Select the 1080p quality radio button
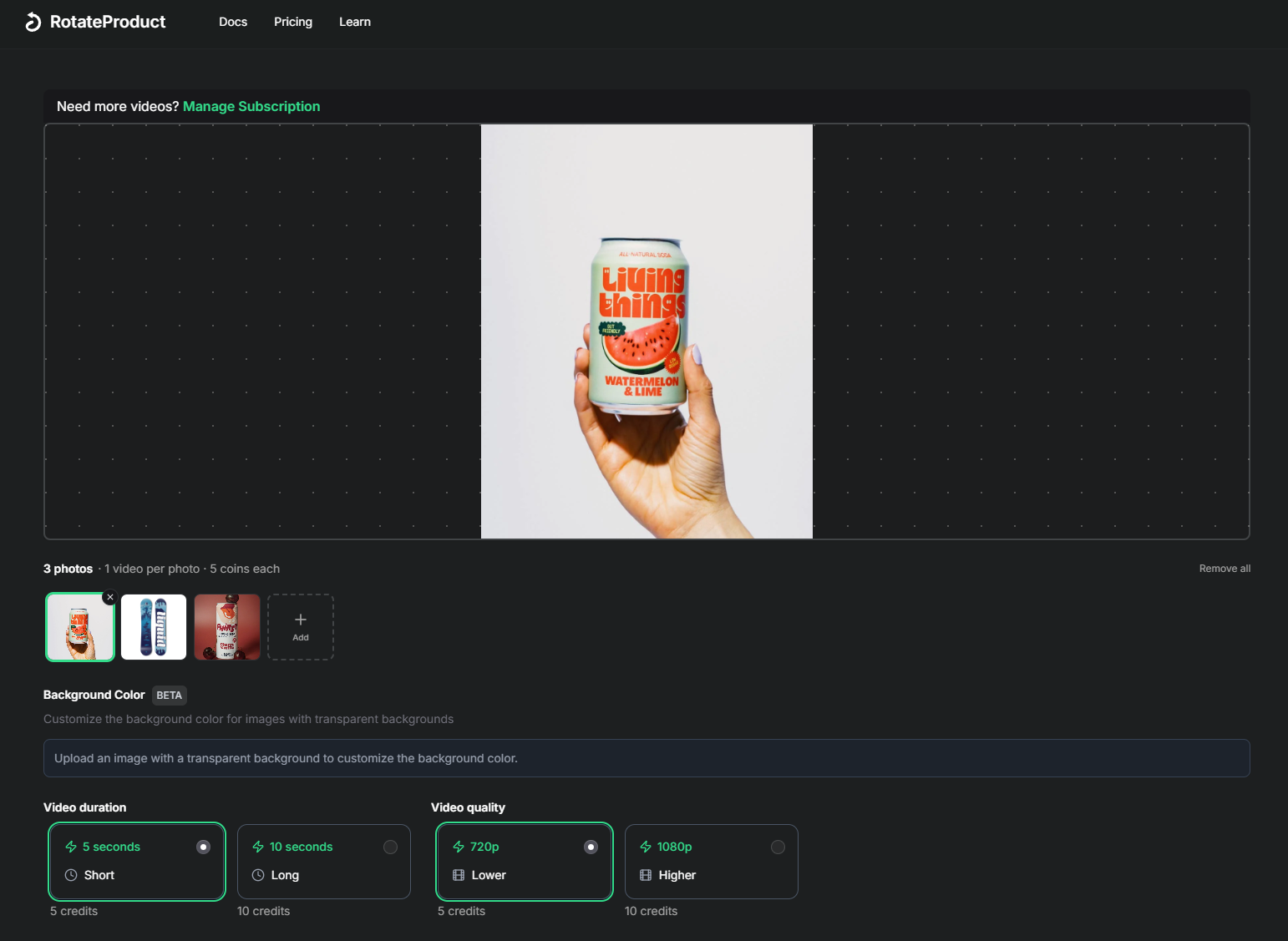 click(x=778, y=847)
